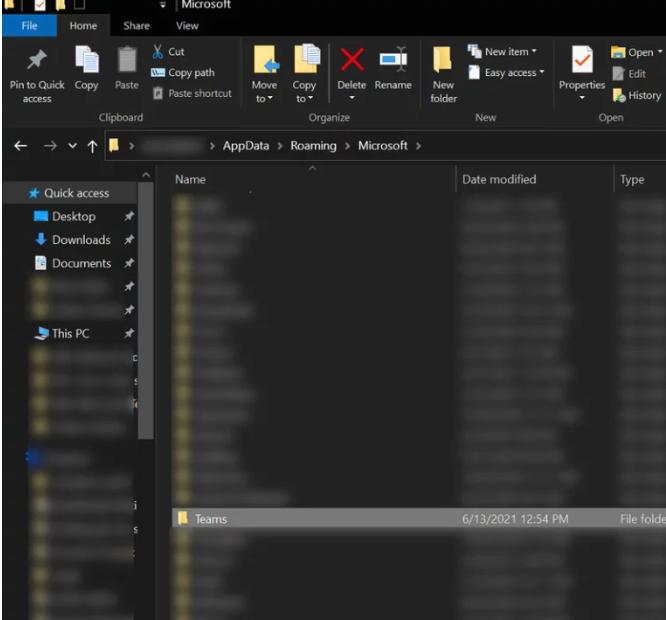
Task: Open the File menu tab
Action: coord(29,26)
